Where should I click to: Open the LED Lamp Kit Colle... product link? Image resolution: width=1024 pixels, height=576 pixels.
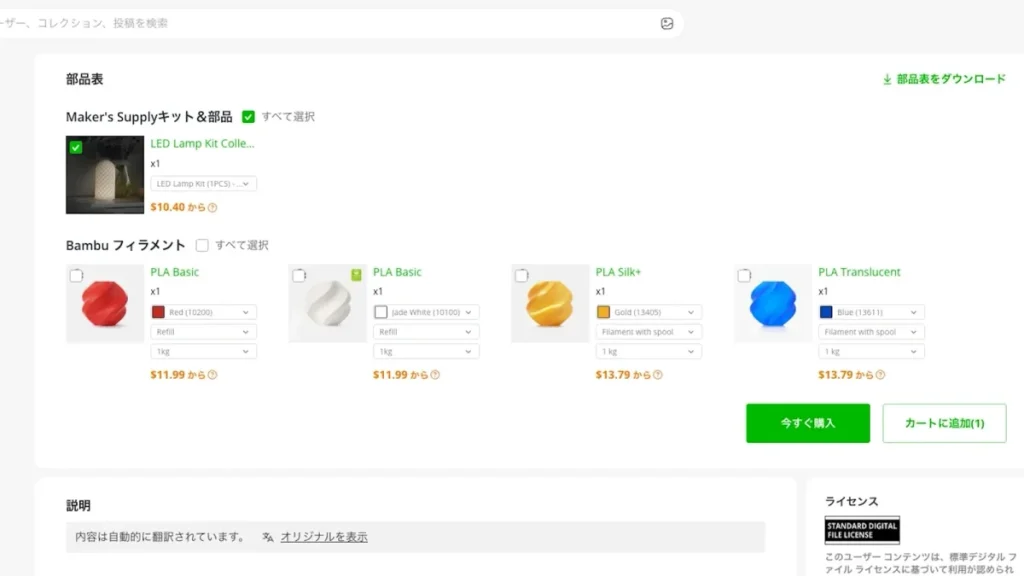pyautogui.click(x=202, y=144)
